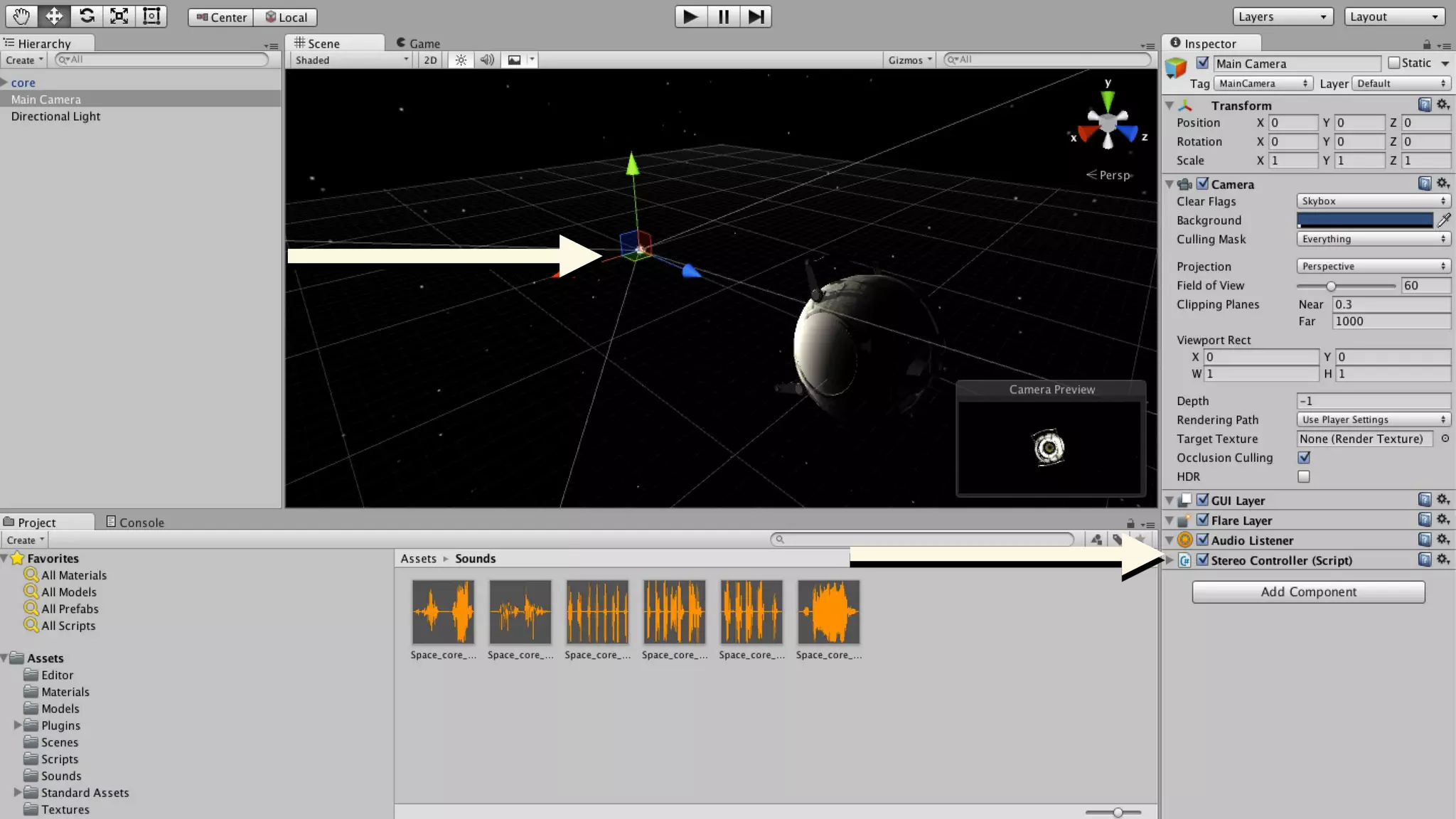Click the Add Component button
Viewport: 1456px width, 819px height.
(1308, 591)
